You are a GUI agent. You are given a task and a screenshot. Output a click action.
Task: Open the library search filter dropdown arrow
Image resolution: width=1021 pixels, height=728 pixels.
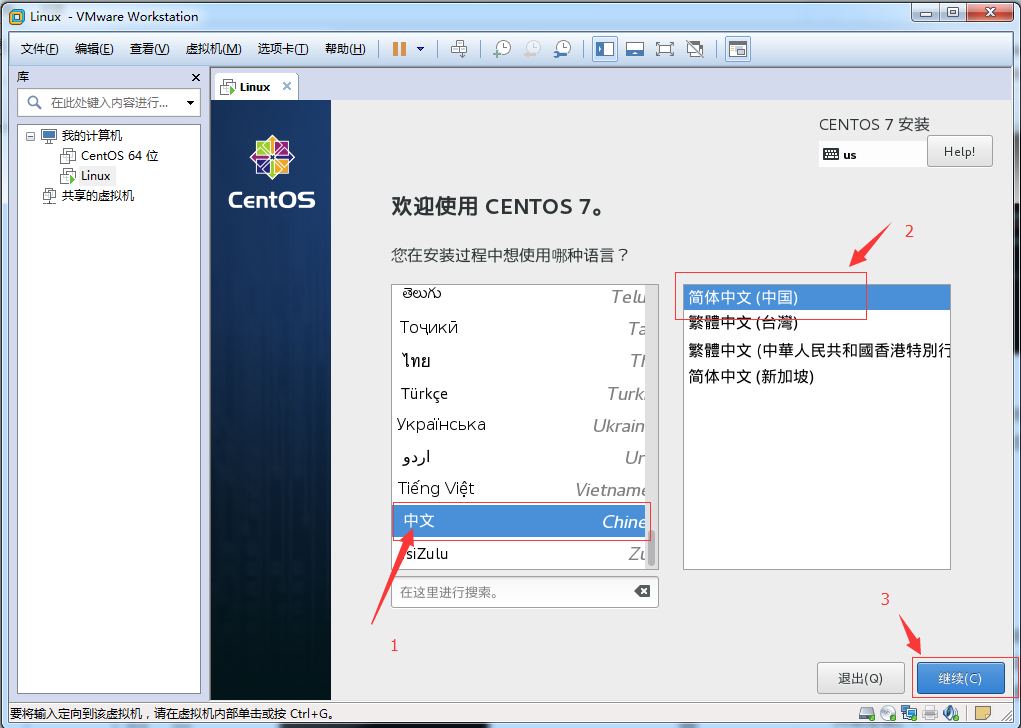tap(190, 103)
